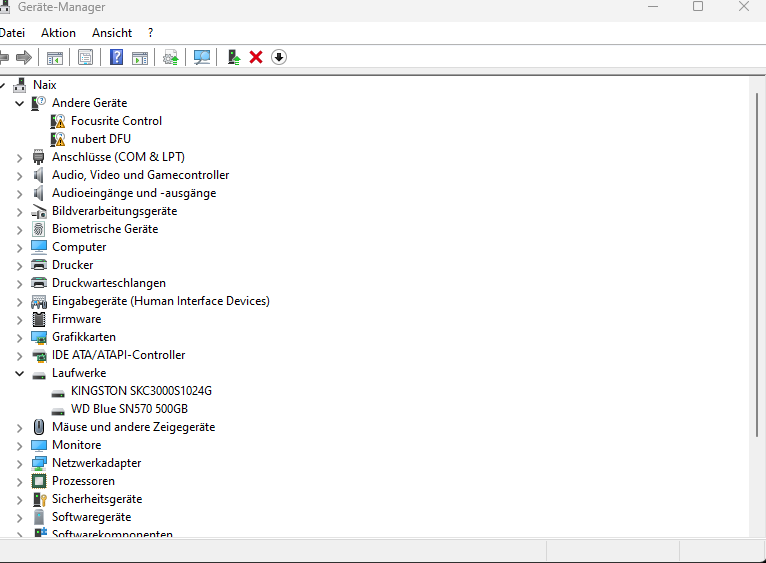Image resolution: width=766 pixels, height=563 pixels.
Task: Expand Eingabegeräte (Human Interface Devices)
Action: [20, 302]
